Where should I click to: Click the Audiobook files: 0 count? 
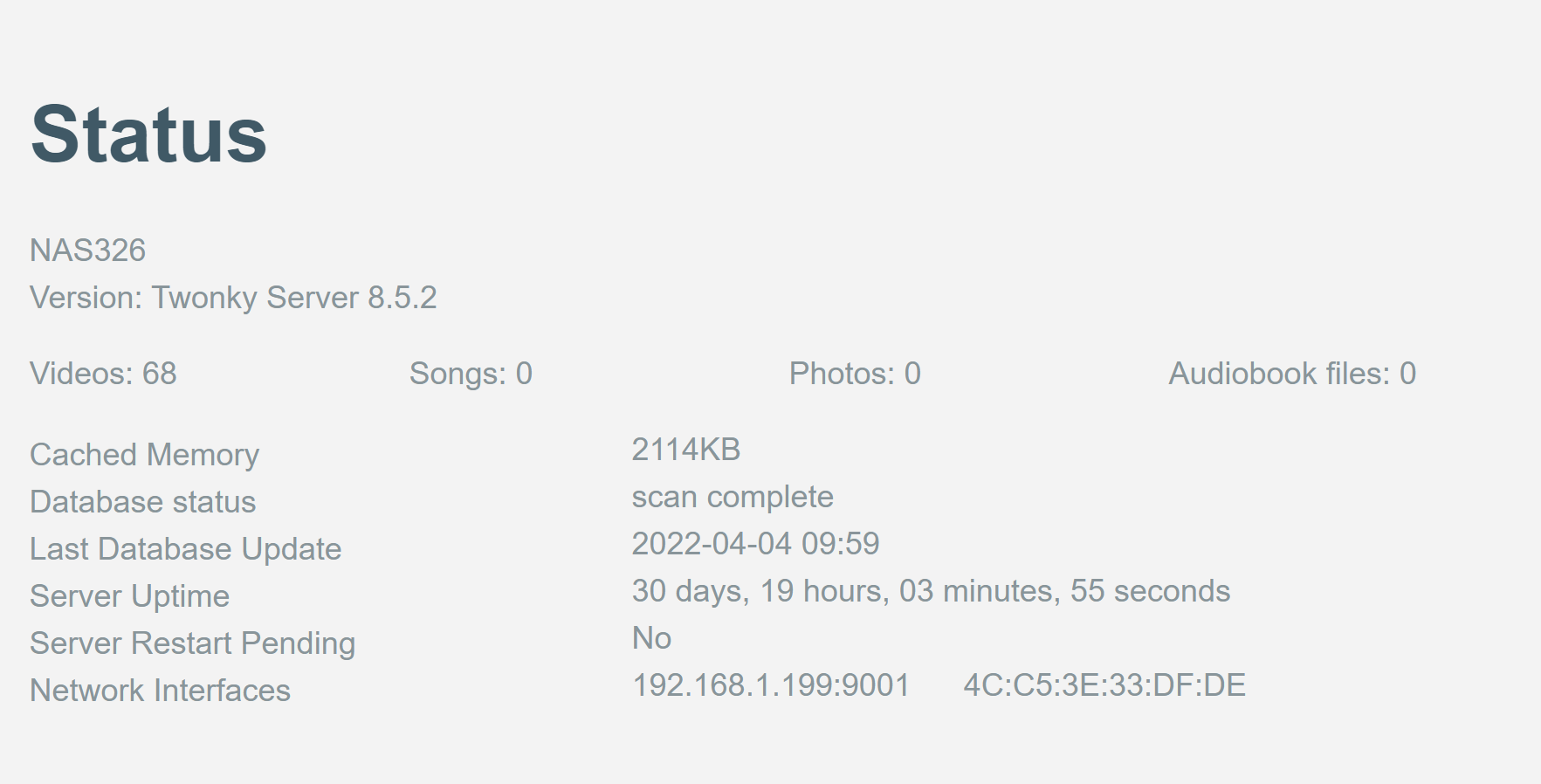click(x=1292, y=374)
